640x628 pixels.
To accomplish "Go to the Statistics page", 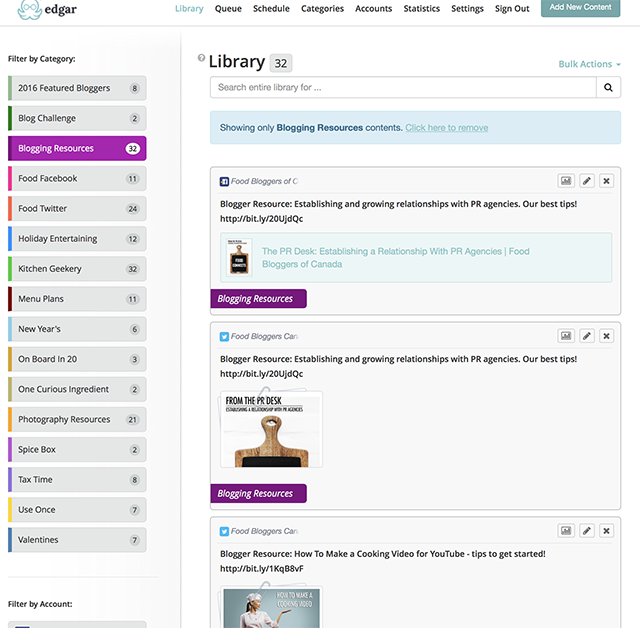I will (421, 9).
